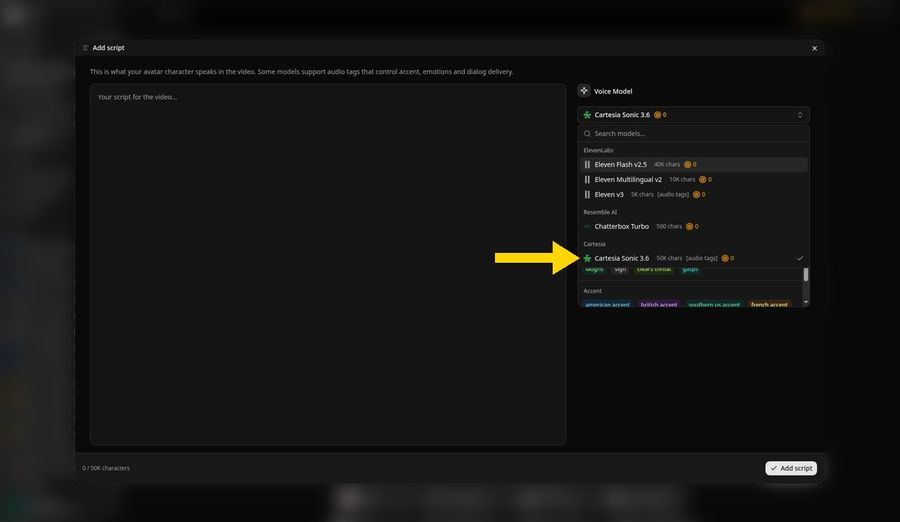Select Eleven Multilingual v2 model
The height and width of the screenshot is (522, 900).
pyautogui.click(x=693, y=179)
